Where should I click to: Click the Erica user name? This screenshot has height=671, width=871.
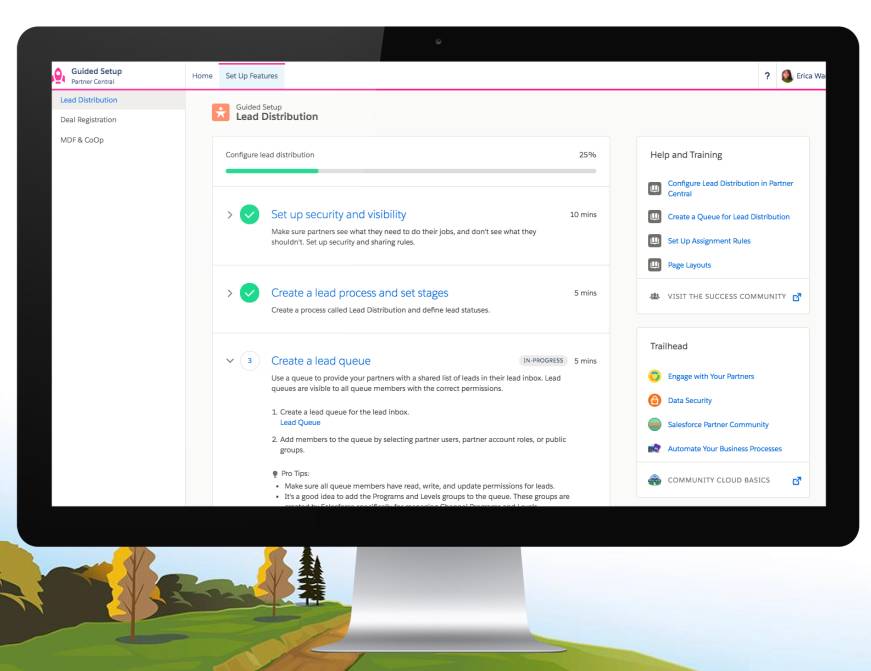[810, 76]
